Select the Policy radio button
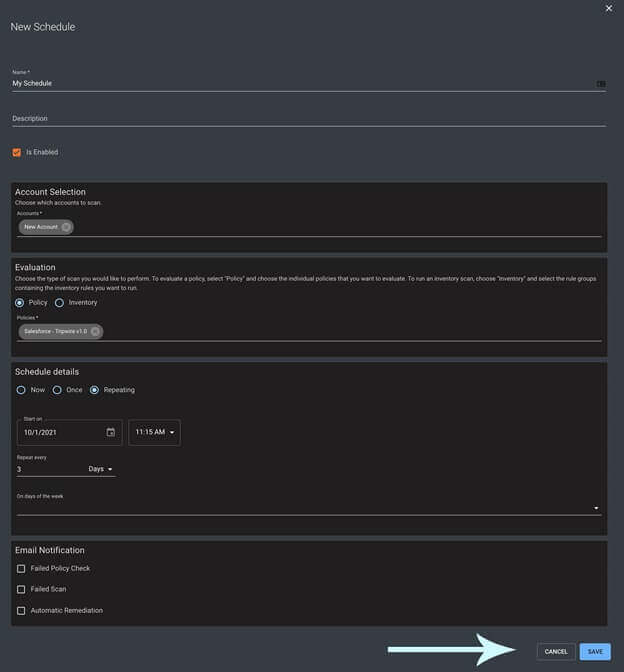 [20, 303]
